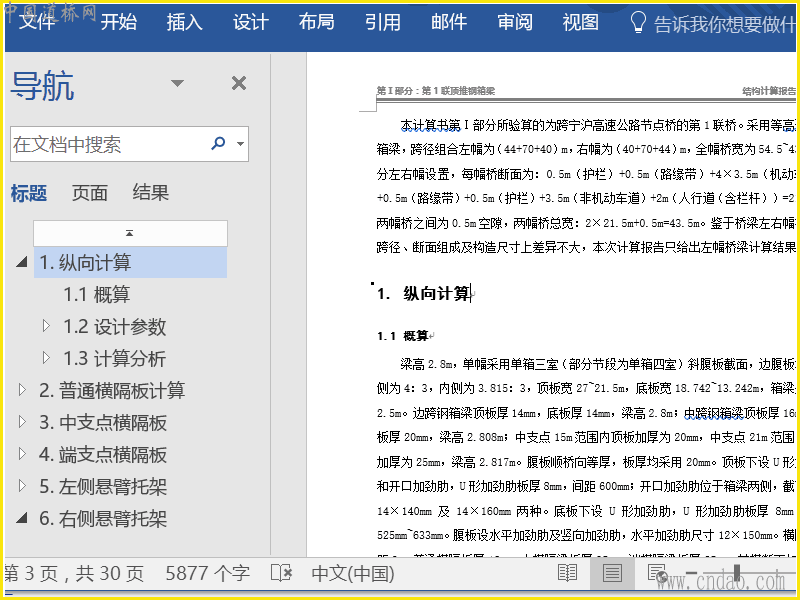
Task: Collapse the 6. 右侧悬臂托架 heading
Action: (21, 518)
